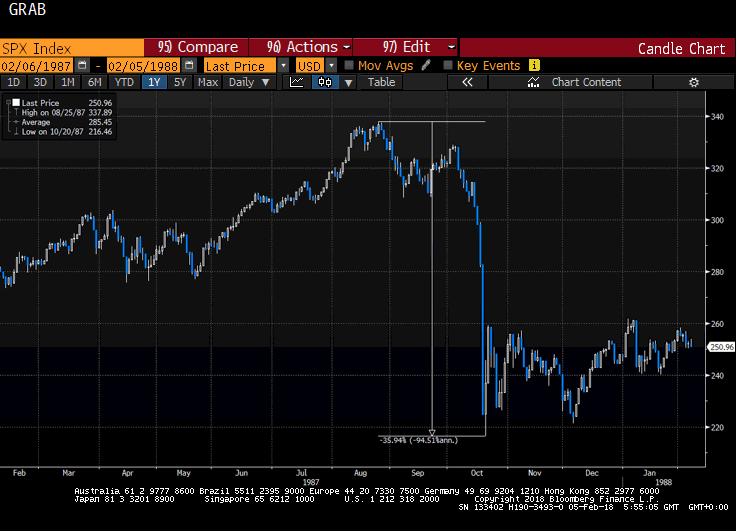Viewport: 736px width, 531px height.
Task: Click the 220 y-axis label
Action: [x=717, y=428]
